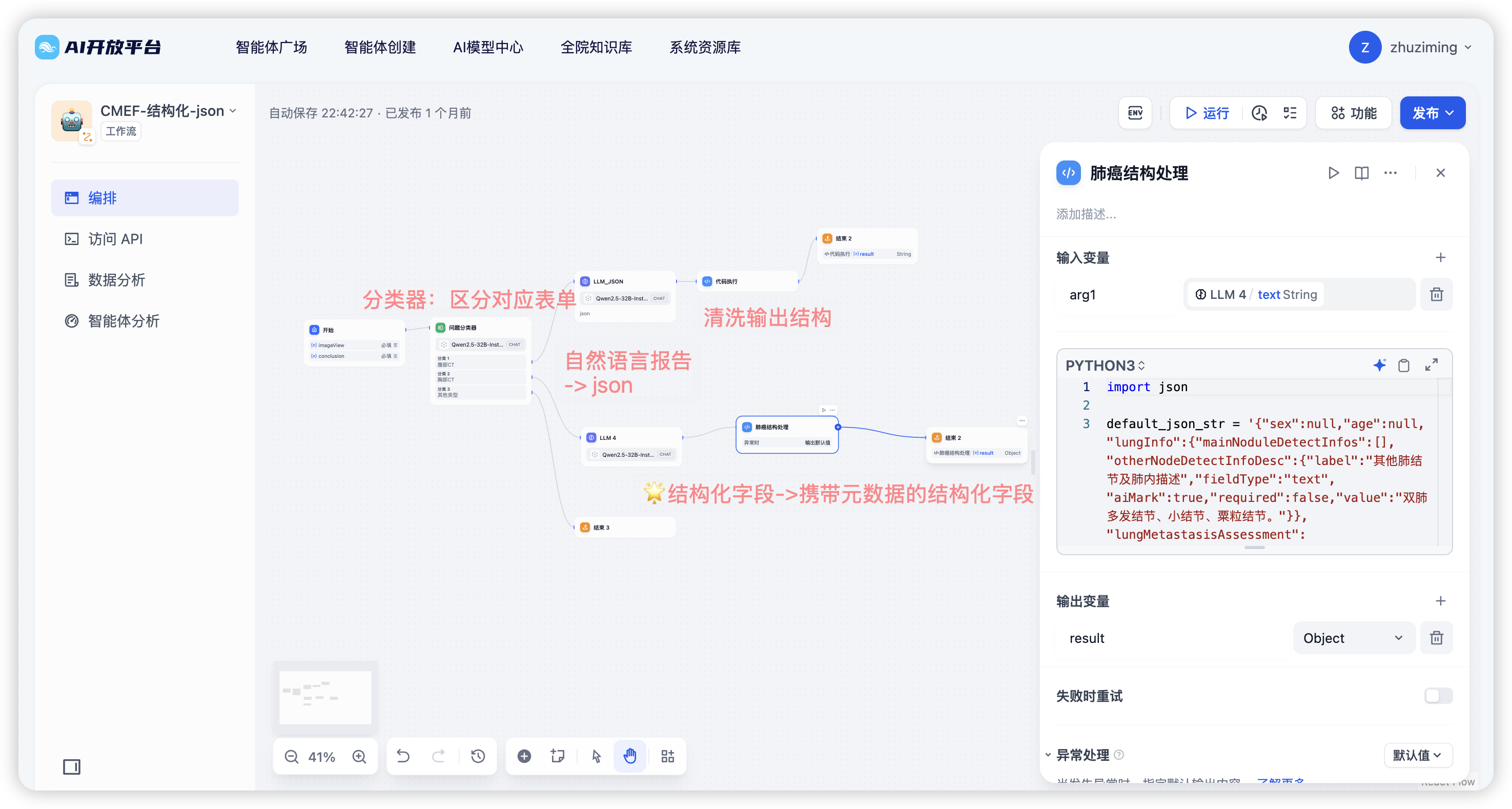
Task: Open AI模型中心 in top nav
Action: pyautogui.click(x=488, y=47)
